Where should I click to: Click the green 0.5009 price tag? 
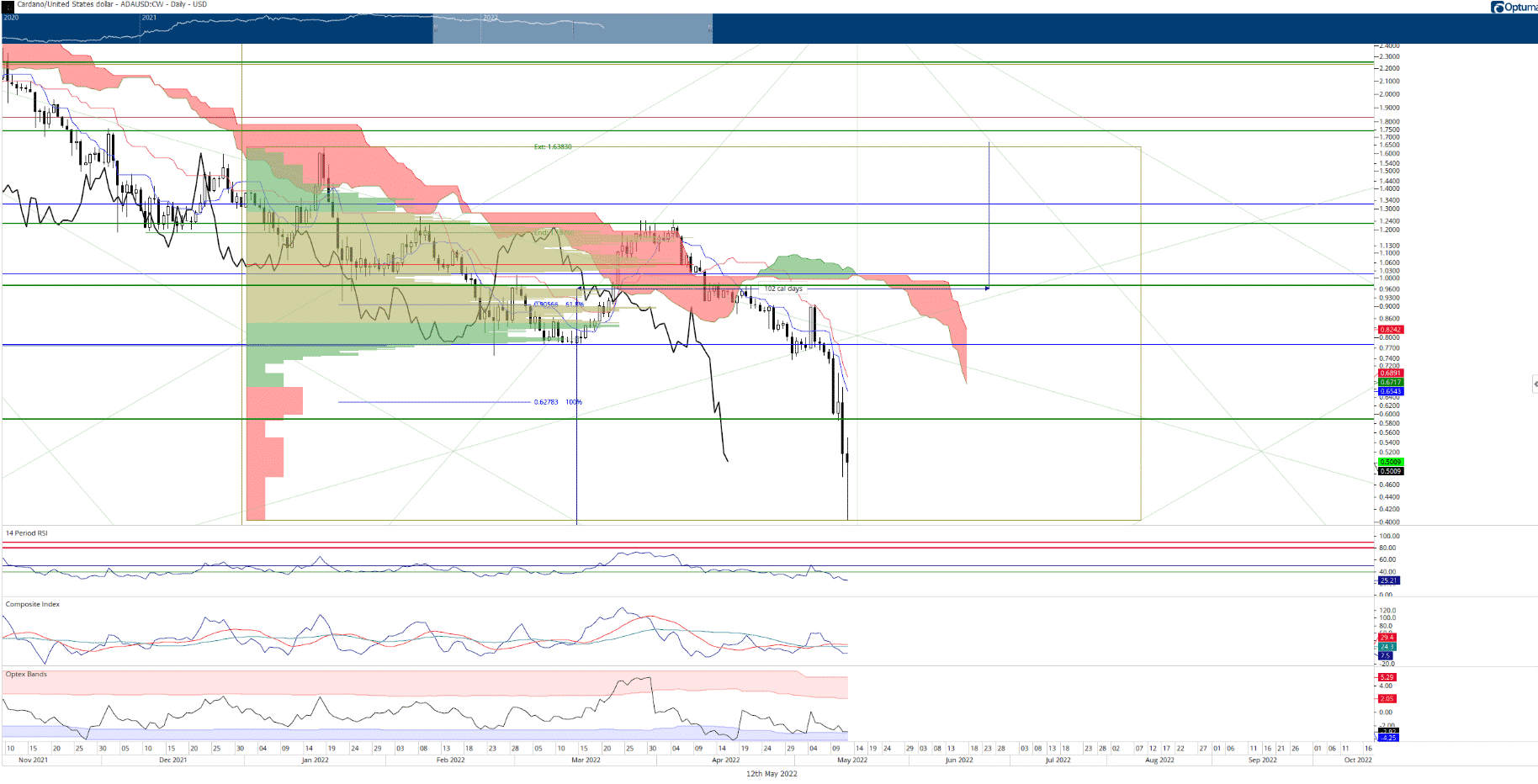point(1391,462)
